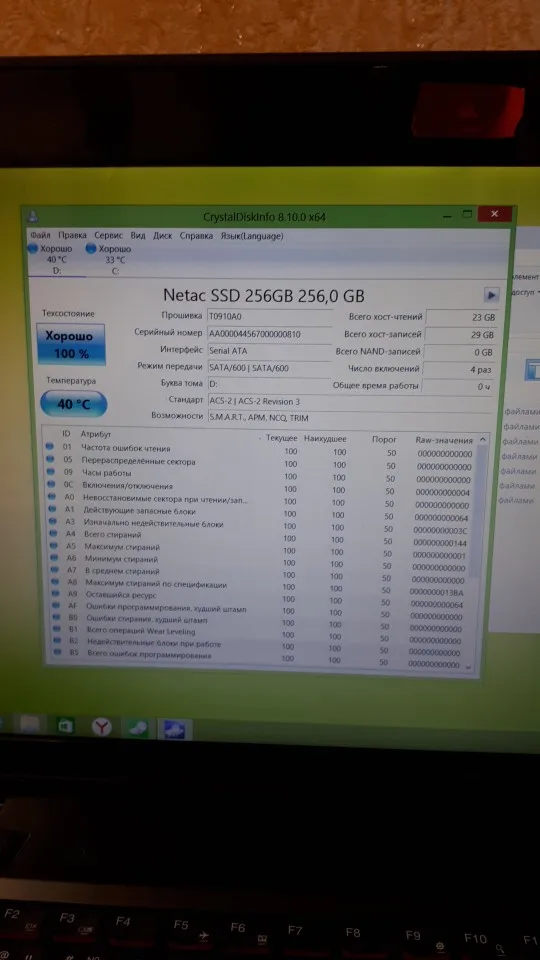The image size is (540, 960).
Task: Click the NAND writes value 0 GB
Action: click(458, 353)
